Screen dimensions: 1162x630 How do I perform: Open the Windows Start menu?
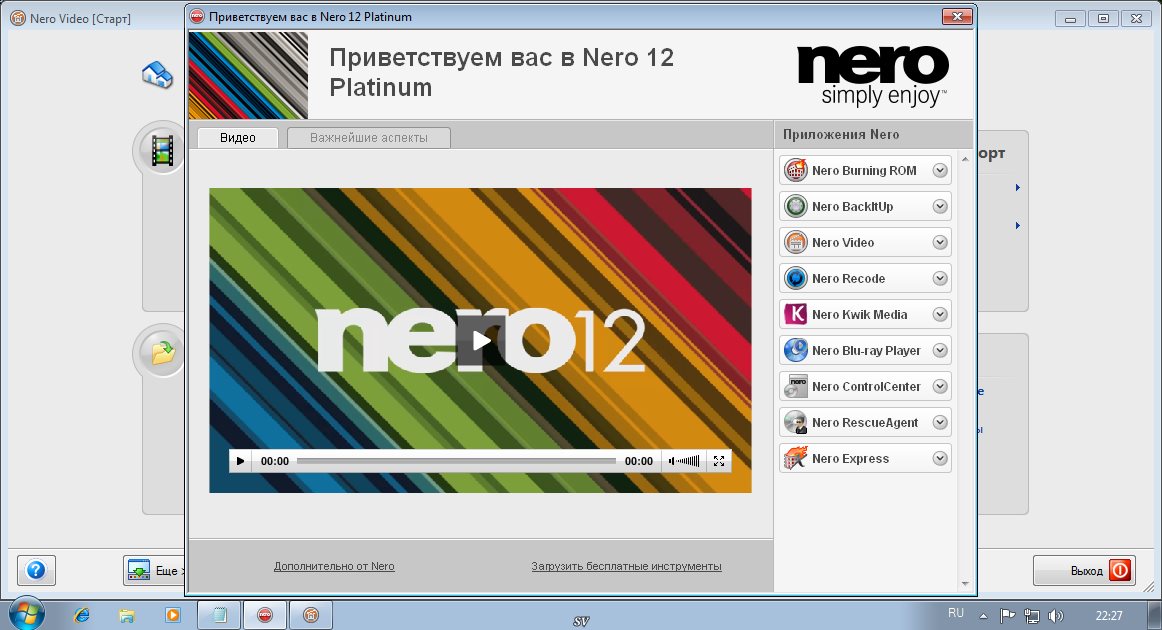tap(27, 614)
